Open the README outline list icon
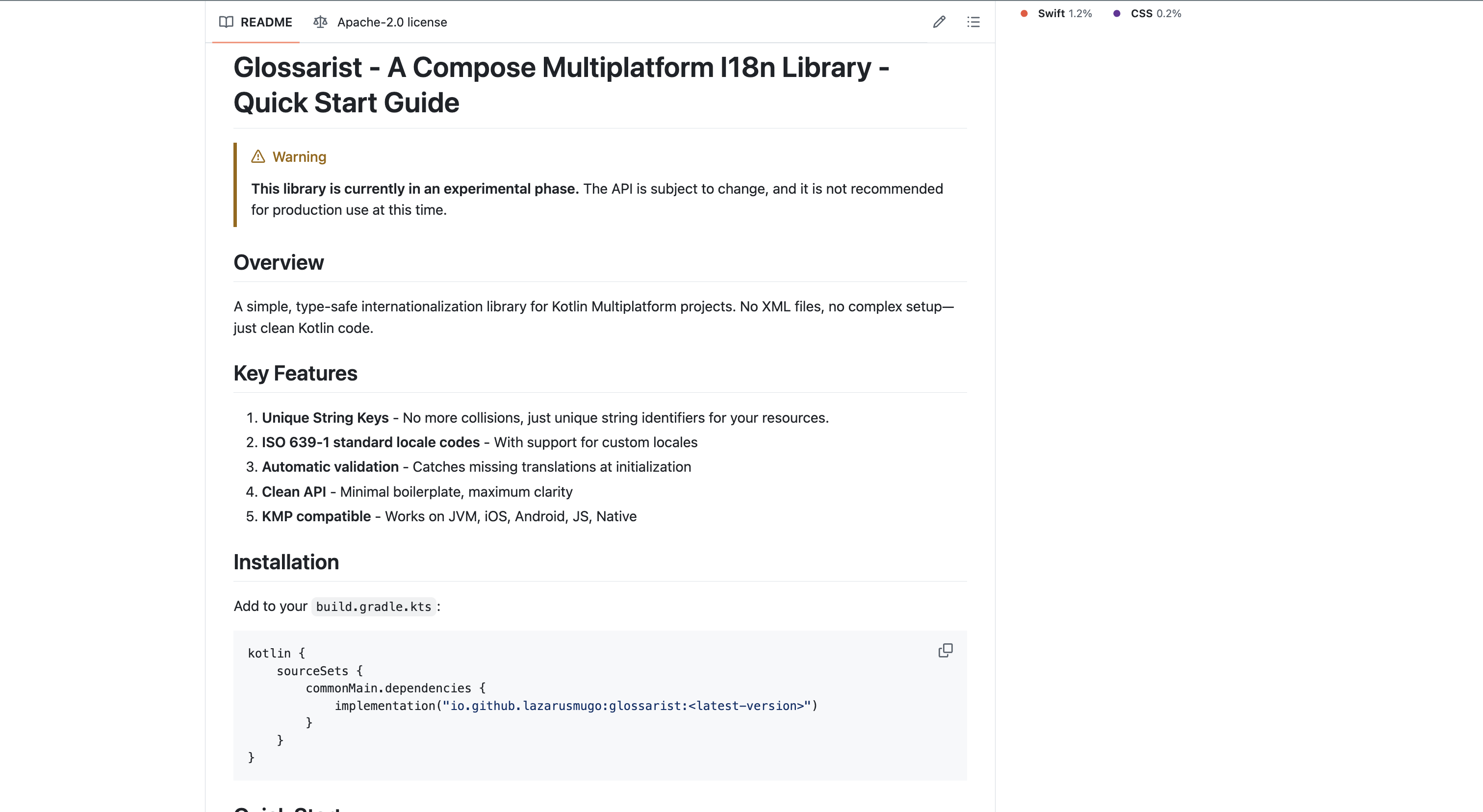 973,22
